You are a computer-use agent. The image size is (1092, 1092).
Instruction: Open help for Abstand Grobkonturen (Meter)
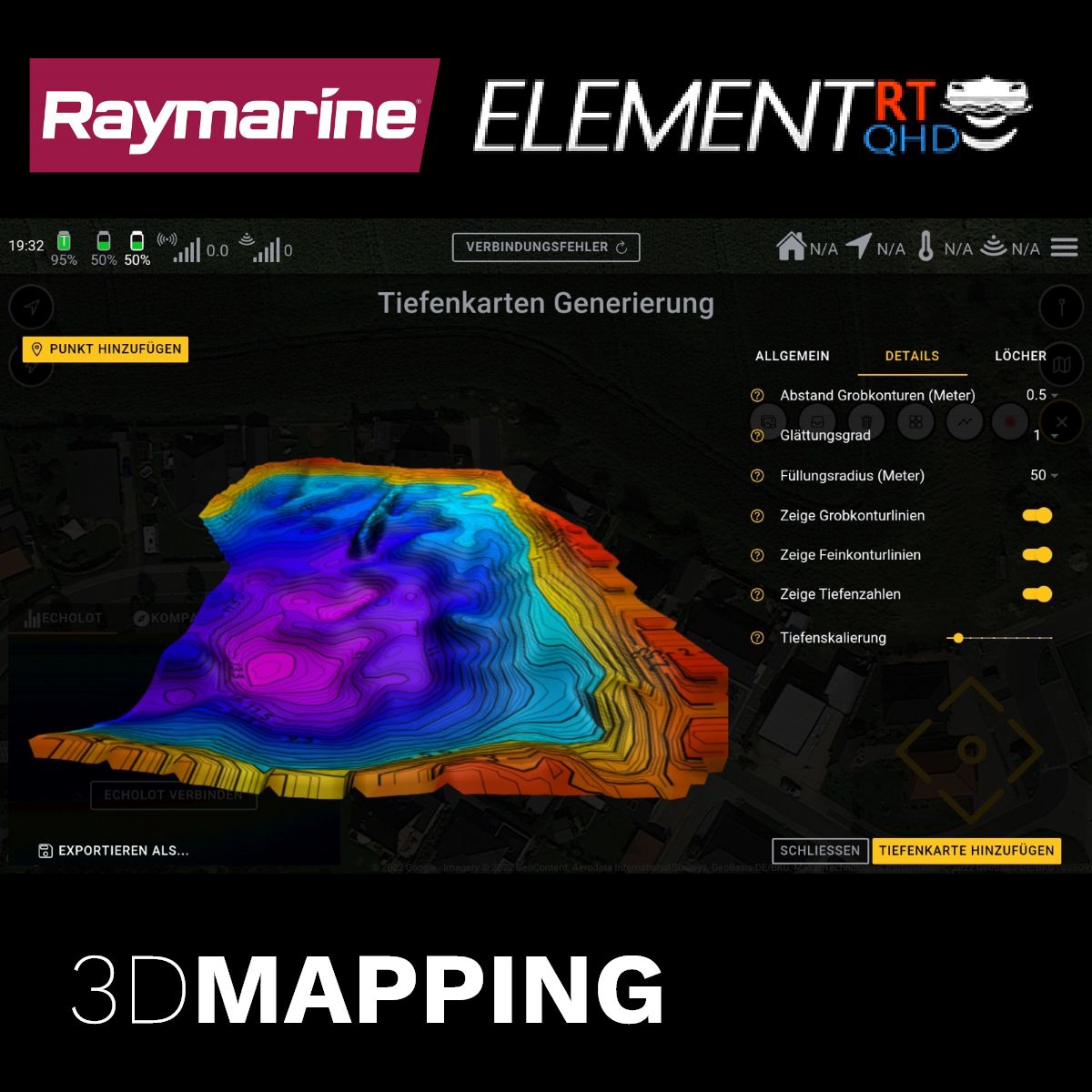coord(757,396)
